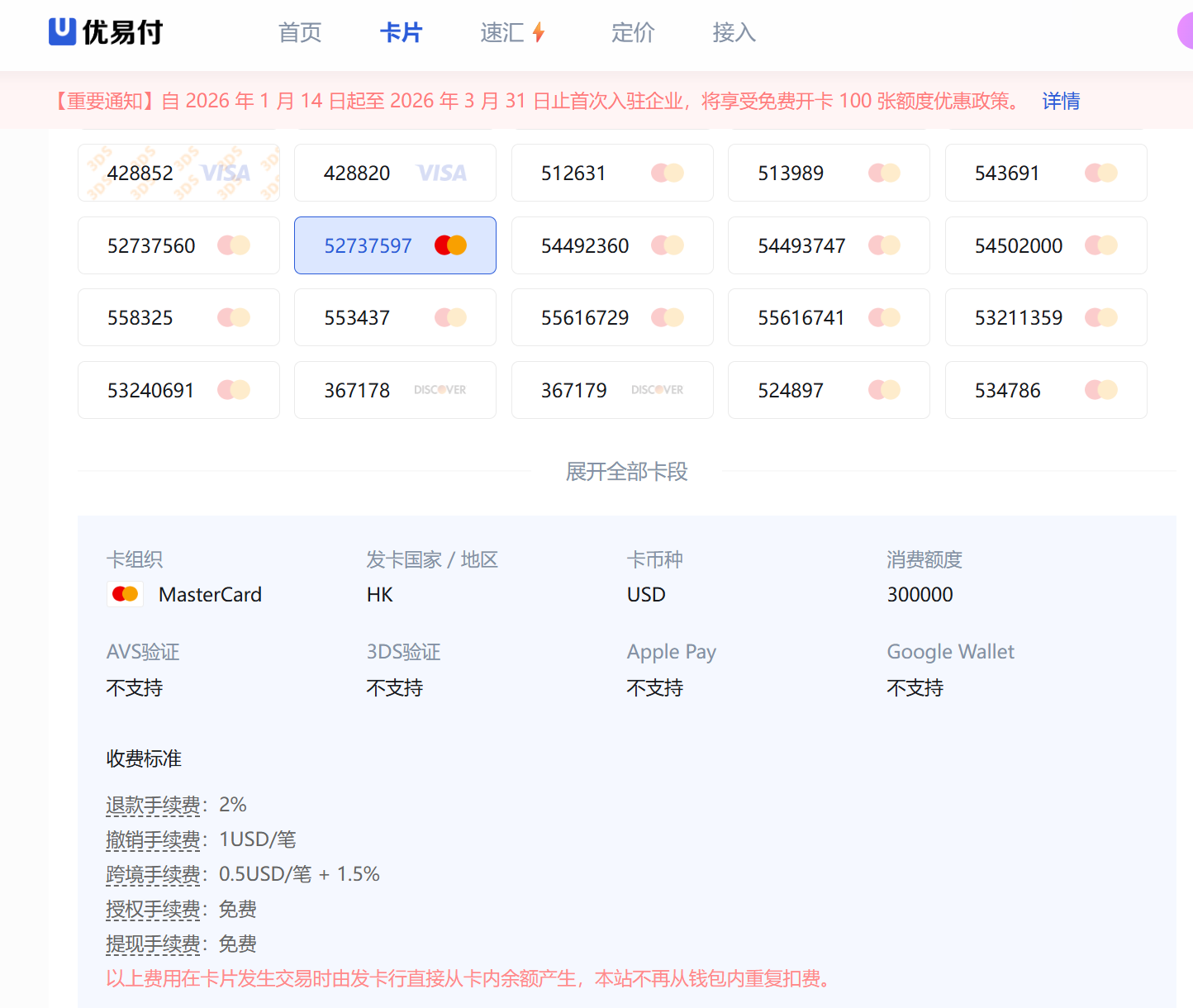This screenshot has width=1193, height=1008.
Task: Click the purple avatar icon at top right
Action: click(1186, 32)
